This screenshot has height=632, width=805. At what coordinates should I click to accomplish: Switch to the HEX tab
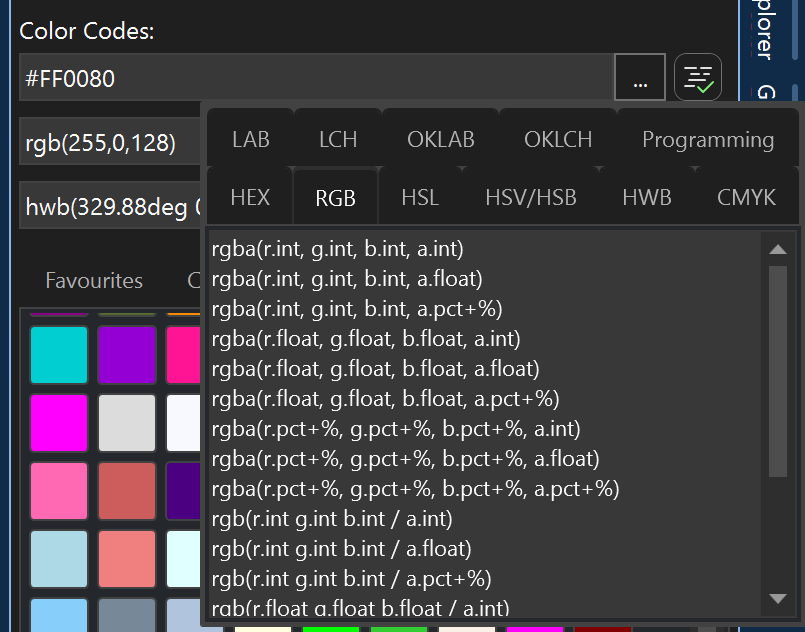pos(249,197)
